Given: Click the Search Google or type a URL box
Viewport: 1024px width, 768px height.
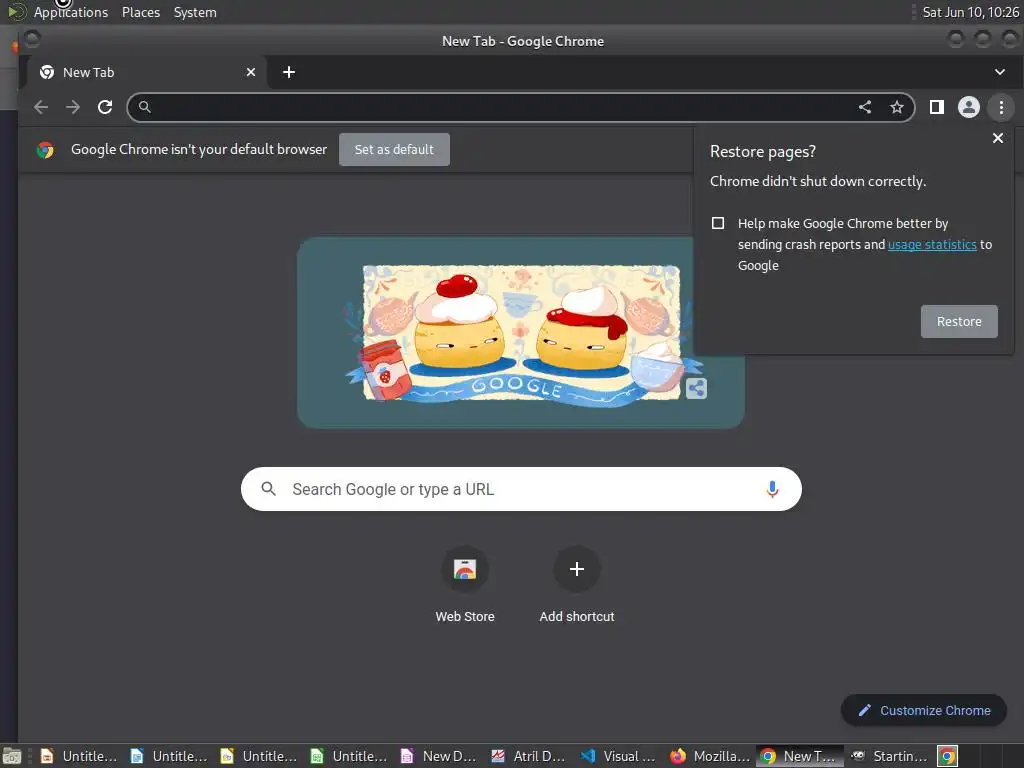Looking at the screenshot, I should (x=520, y=489).
